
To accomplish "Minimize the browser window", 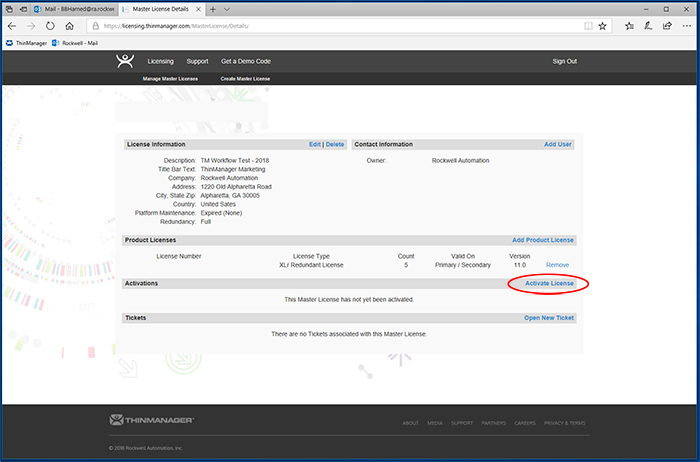I will (646, 9).
